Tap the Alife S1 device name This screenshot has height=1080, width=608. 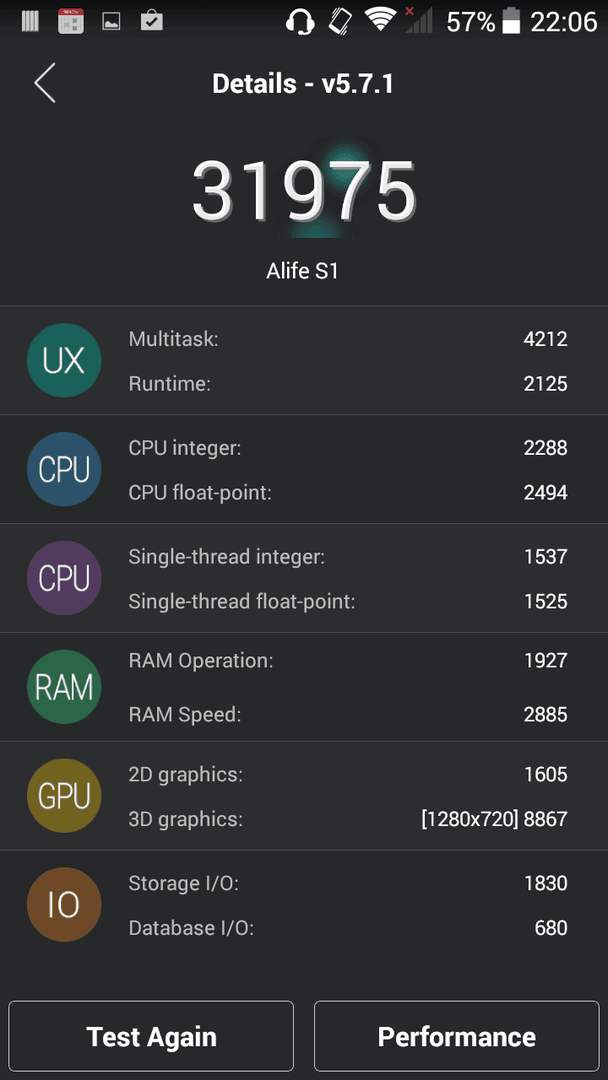302,271
